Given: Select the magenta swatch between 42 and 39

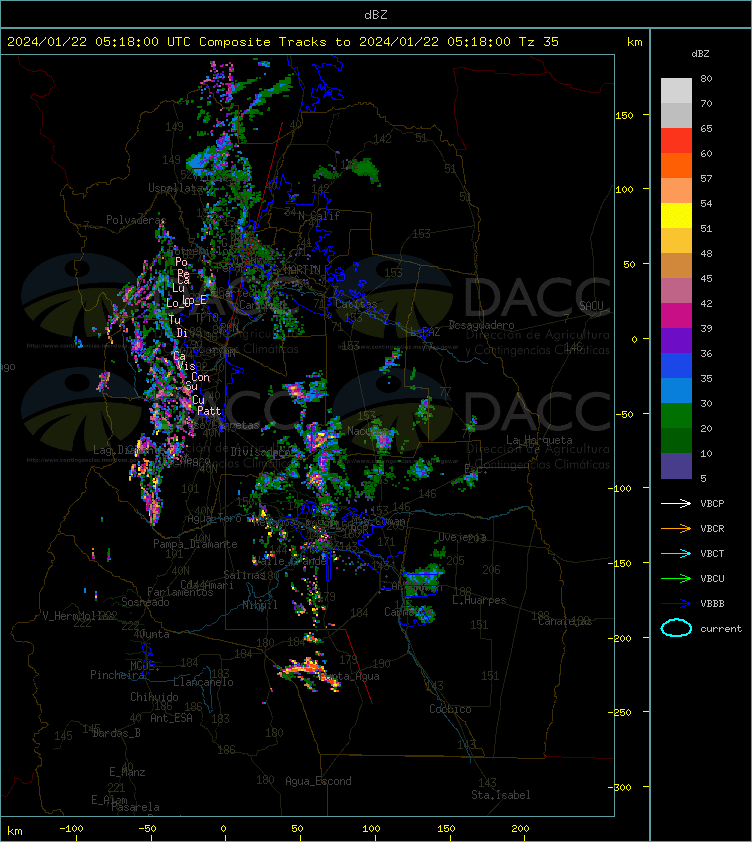Looking at the screenshot, I should [x=676, y=316].
